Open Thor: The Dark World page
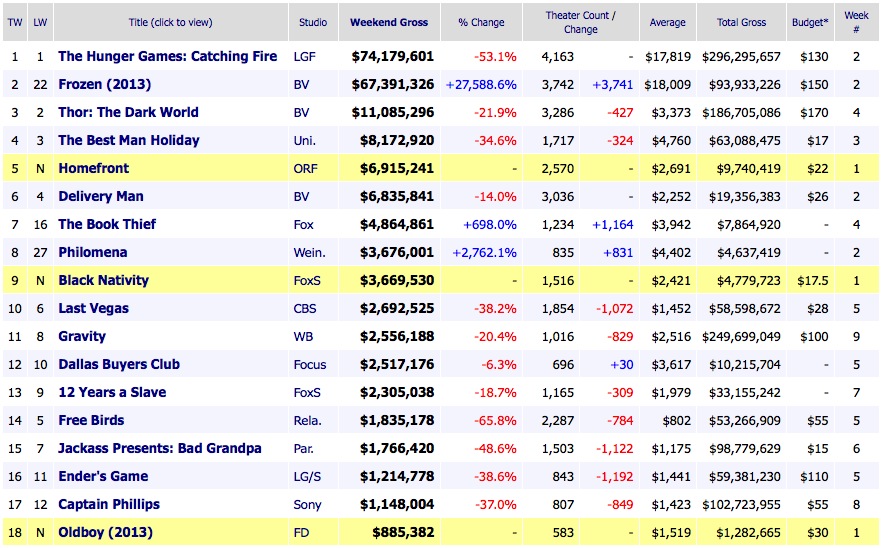The image size is (884, 548). pos(128,113)
